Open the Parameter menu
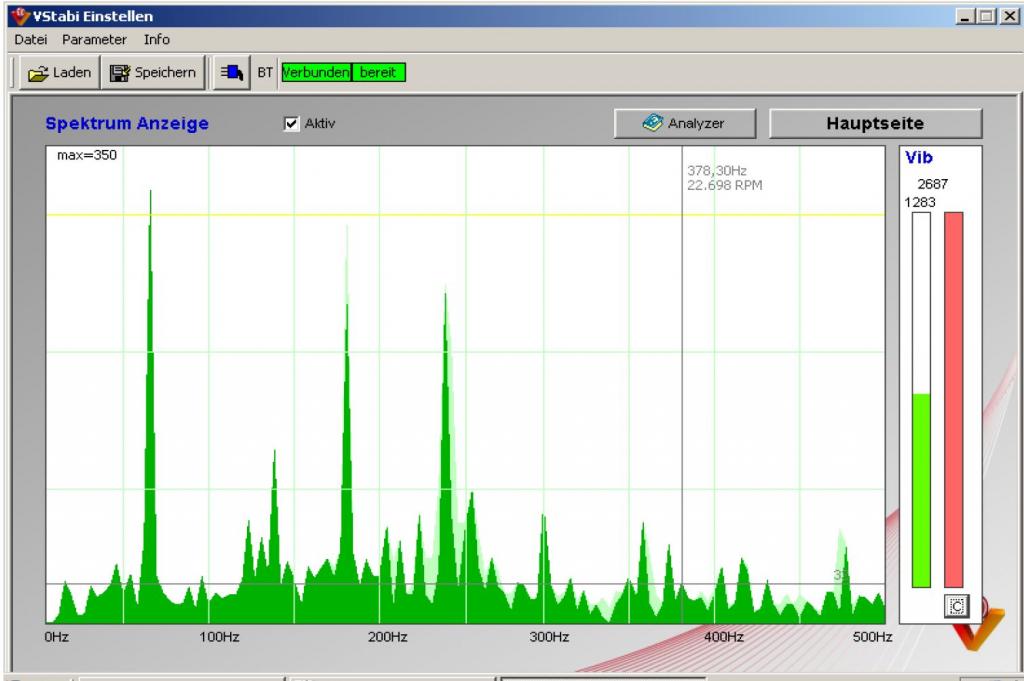This screenshot has width=1024, height=681. coord(94,39)
